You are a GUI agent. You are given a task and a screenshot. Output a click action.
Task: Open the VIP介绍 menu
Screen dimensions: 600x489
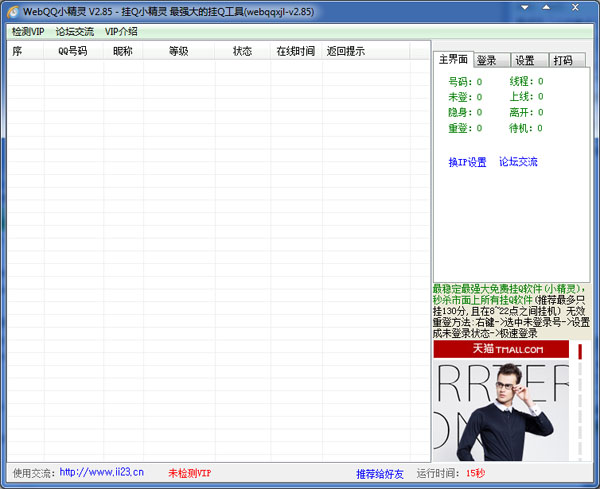coord(121,32)
